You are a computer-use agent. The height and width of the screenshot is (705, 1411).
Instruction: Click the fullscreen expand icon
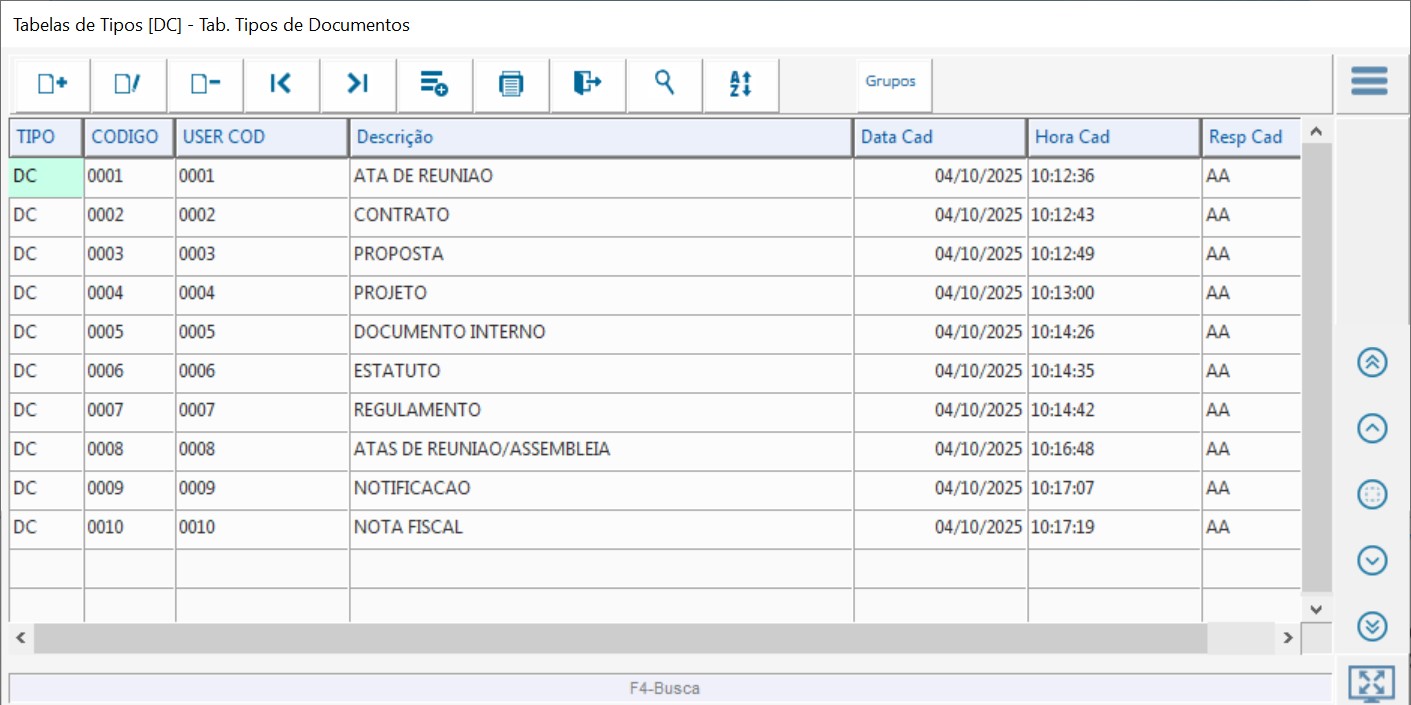tap(1372, 684)
